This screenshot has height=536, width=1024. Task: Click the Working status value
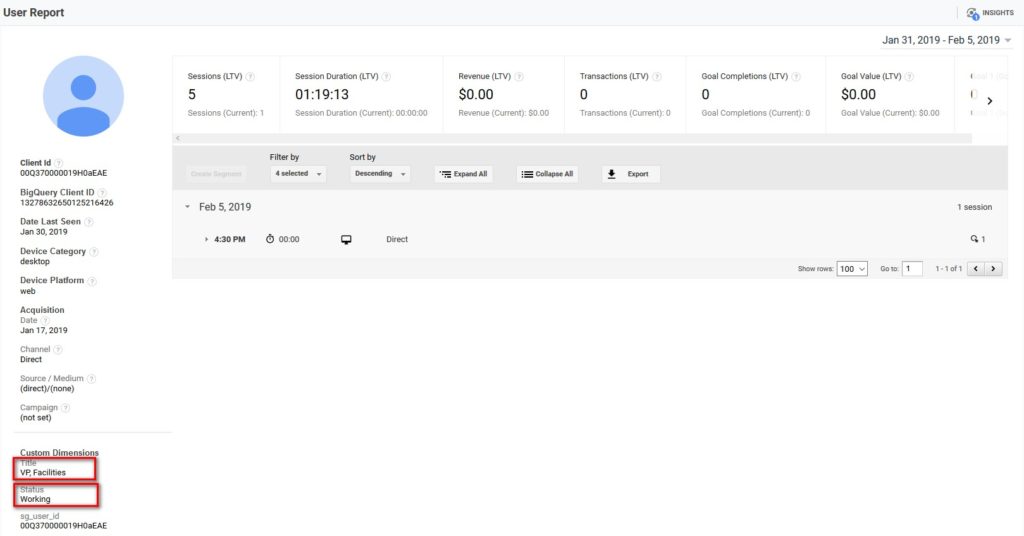click(35, 499)
